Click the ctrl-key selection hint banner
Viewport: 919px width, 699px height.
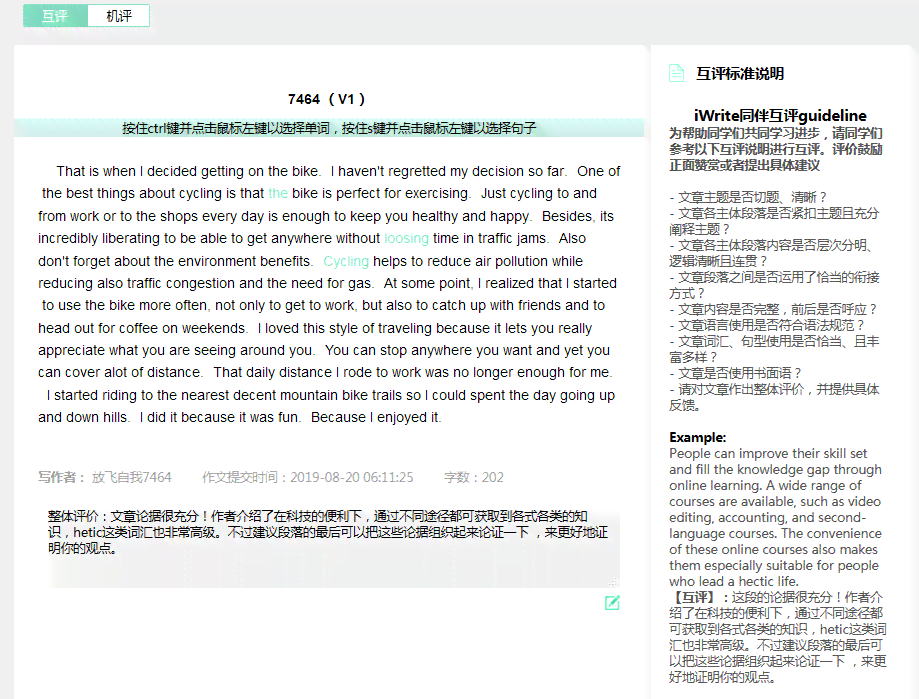[x=329, y=128]
